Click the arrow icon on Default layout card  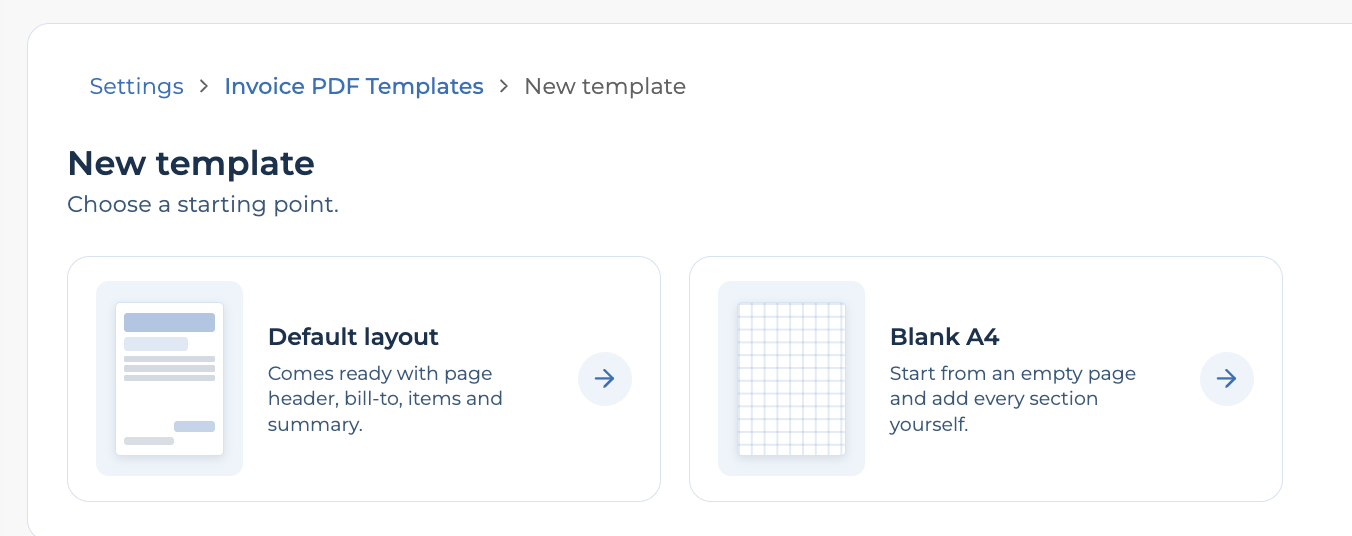point(605,379)
